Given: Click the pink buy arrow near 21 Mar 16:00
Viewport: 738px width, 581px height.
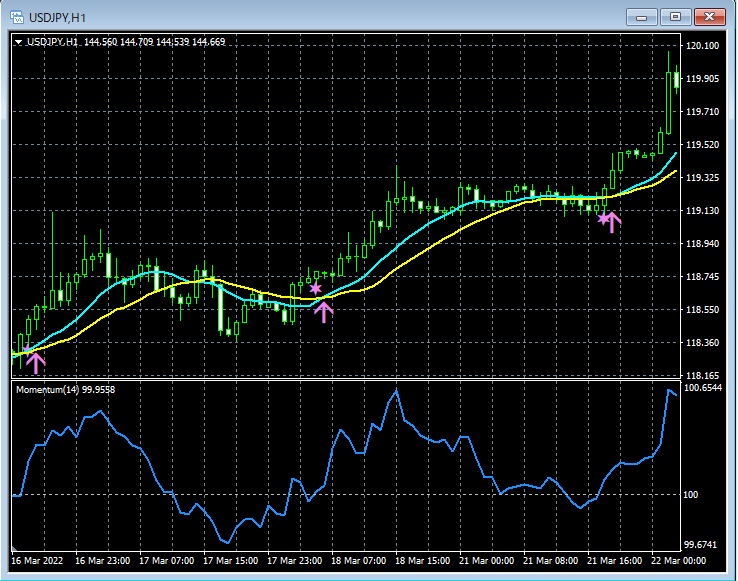Looking at the screenshot, I should (x=611, y=222).
